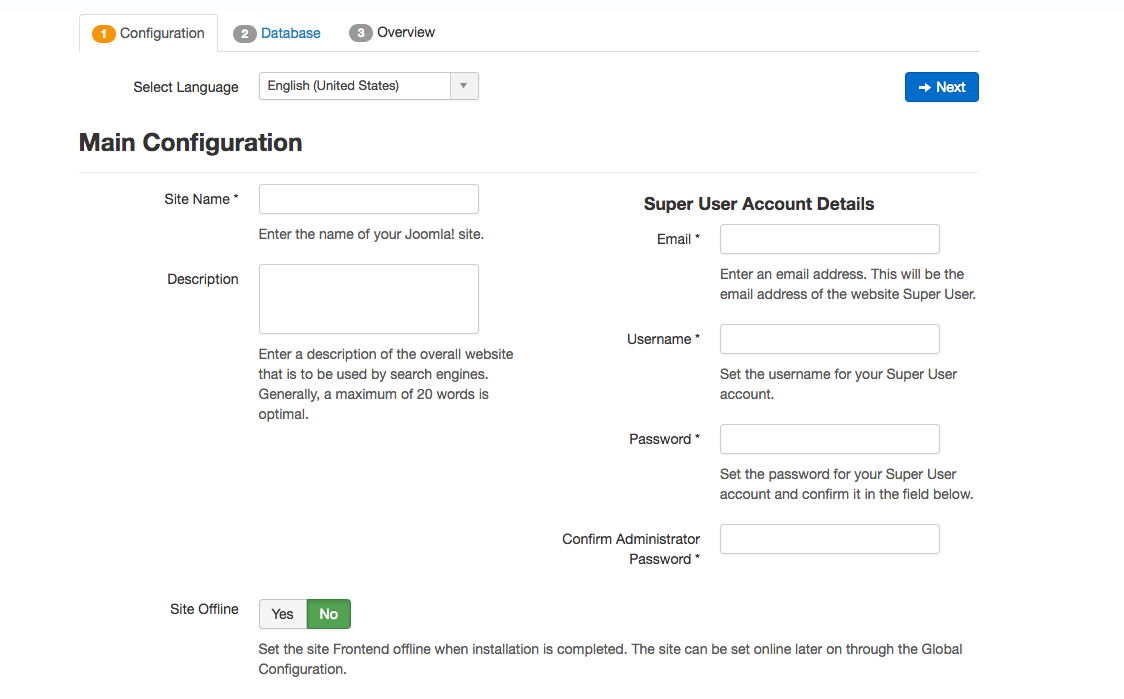Switch to the Overview tab
1124x699 pixels.
tap(404, 33)
